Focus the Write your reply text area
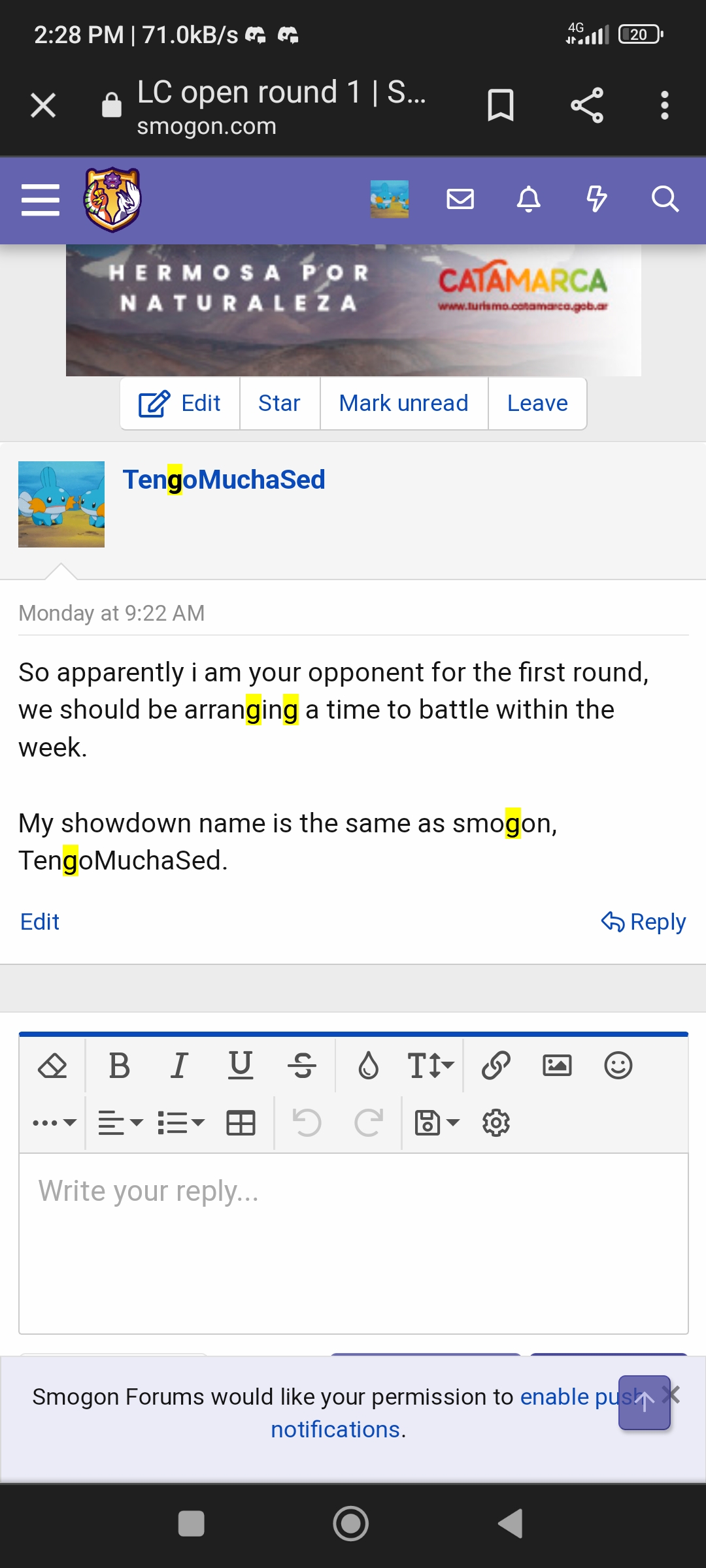This screenshot has width=706, height=1568. (x=353, y=1241)
